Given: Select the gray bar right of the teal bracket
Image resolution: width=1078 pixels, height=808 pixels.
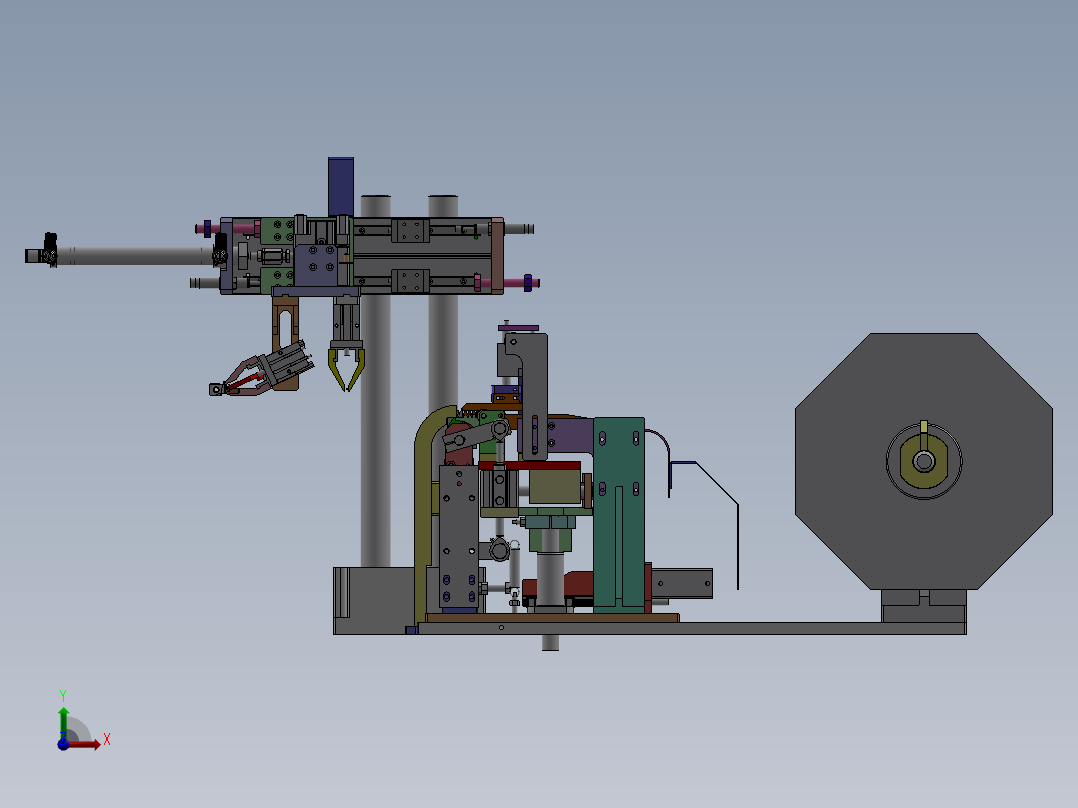Looking at the screenshot, I should 681,583.
